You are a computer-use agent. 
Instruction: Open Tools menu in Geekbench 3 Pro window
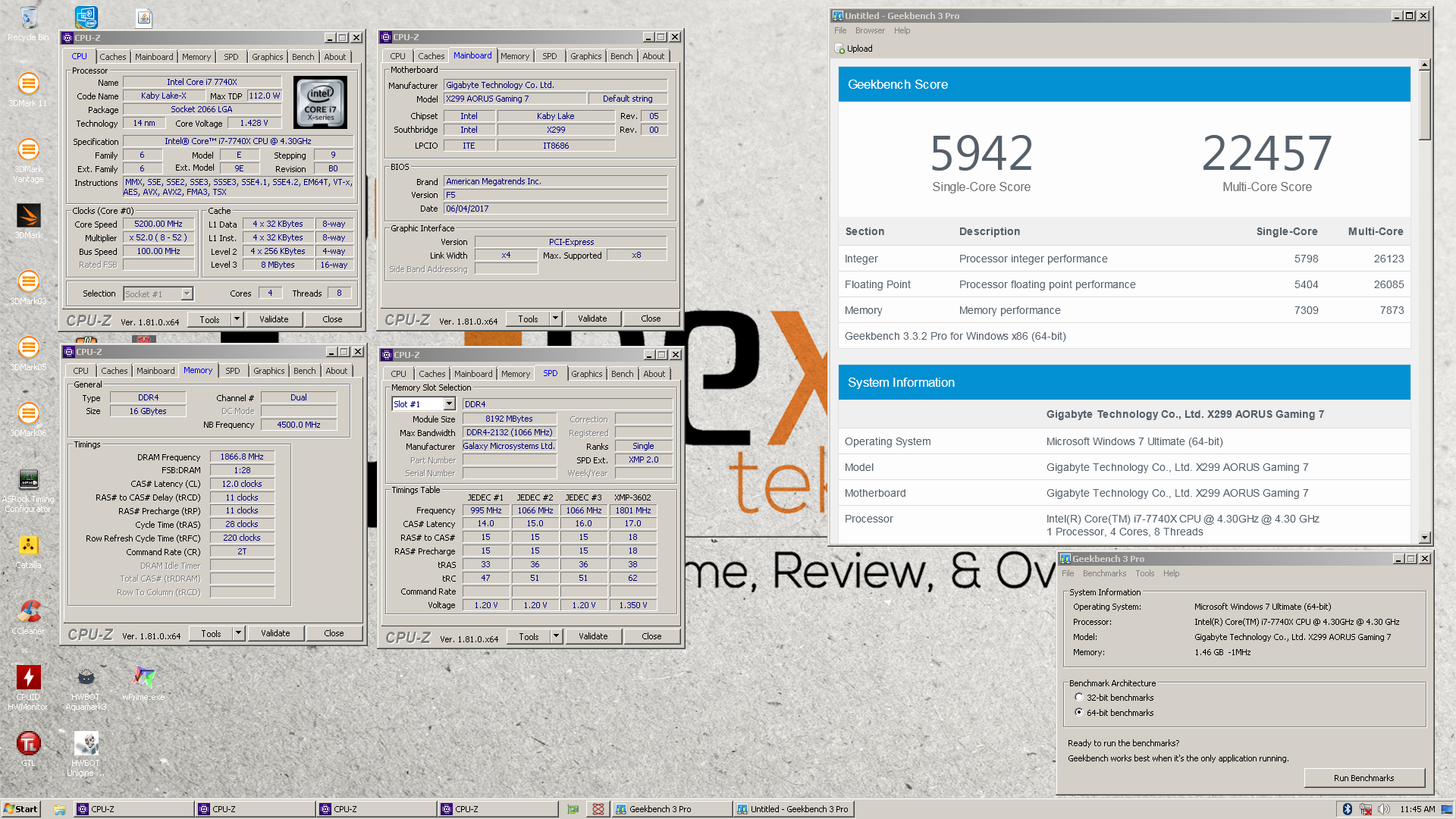tap(1144, 573)
